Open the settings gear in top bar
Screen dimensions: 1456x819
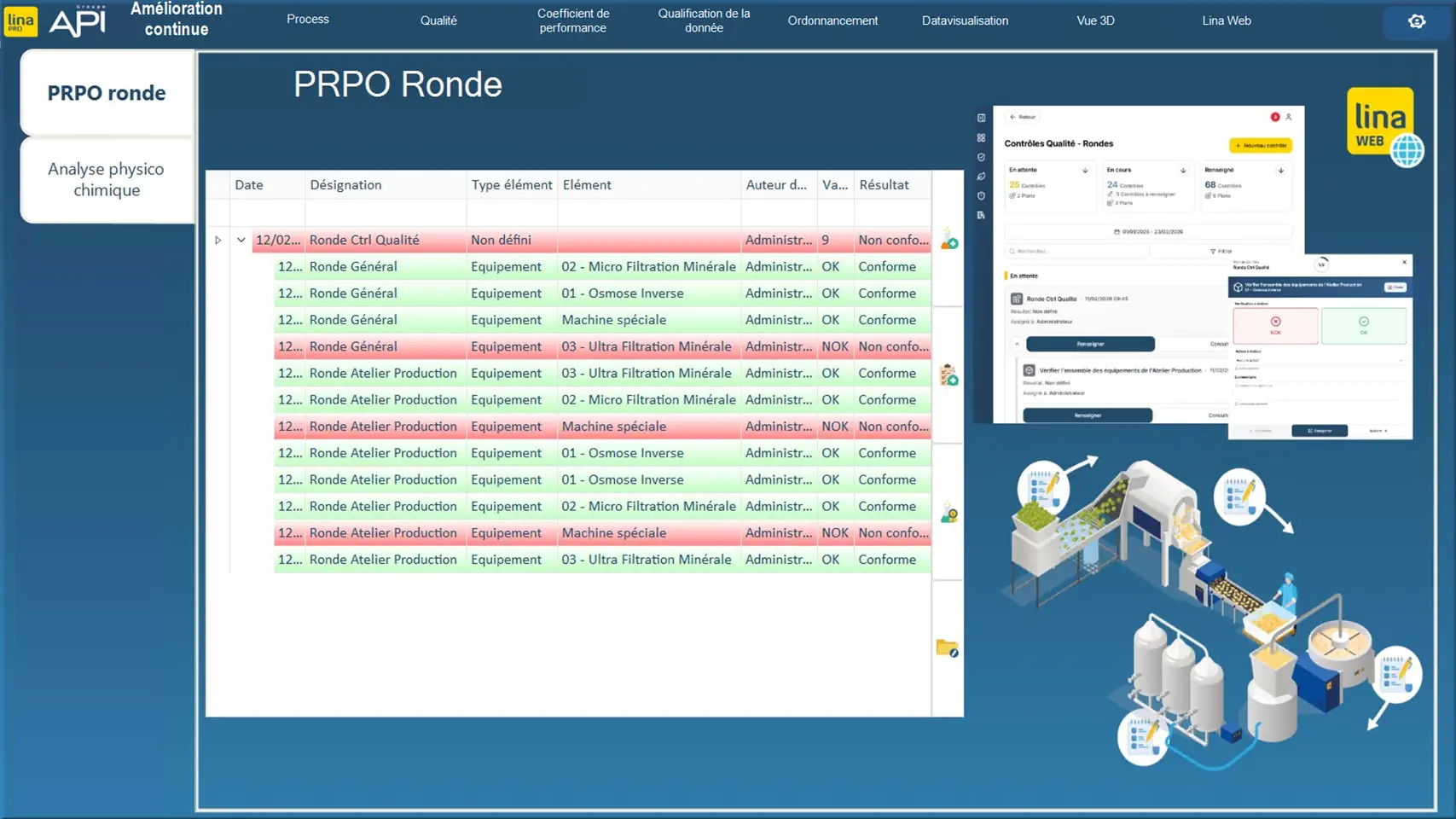pos(1416,21)
